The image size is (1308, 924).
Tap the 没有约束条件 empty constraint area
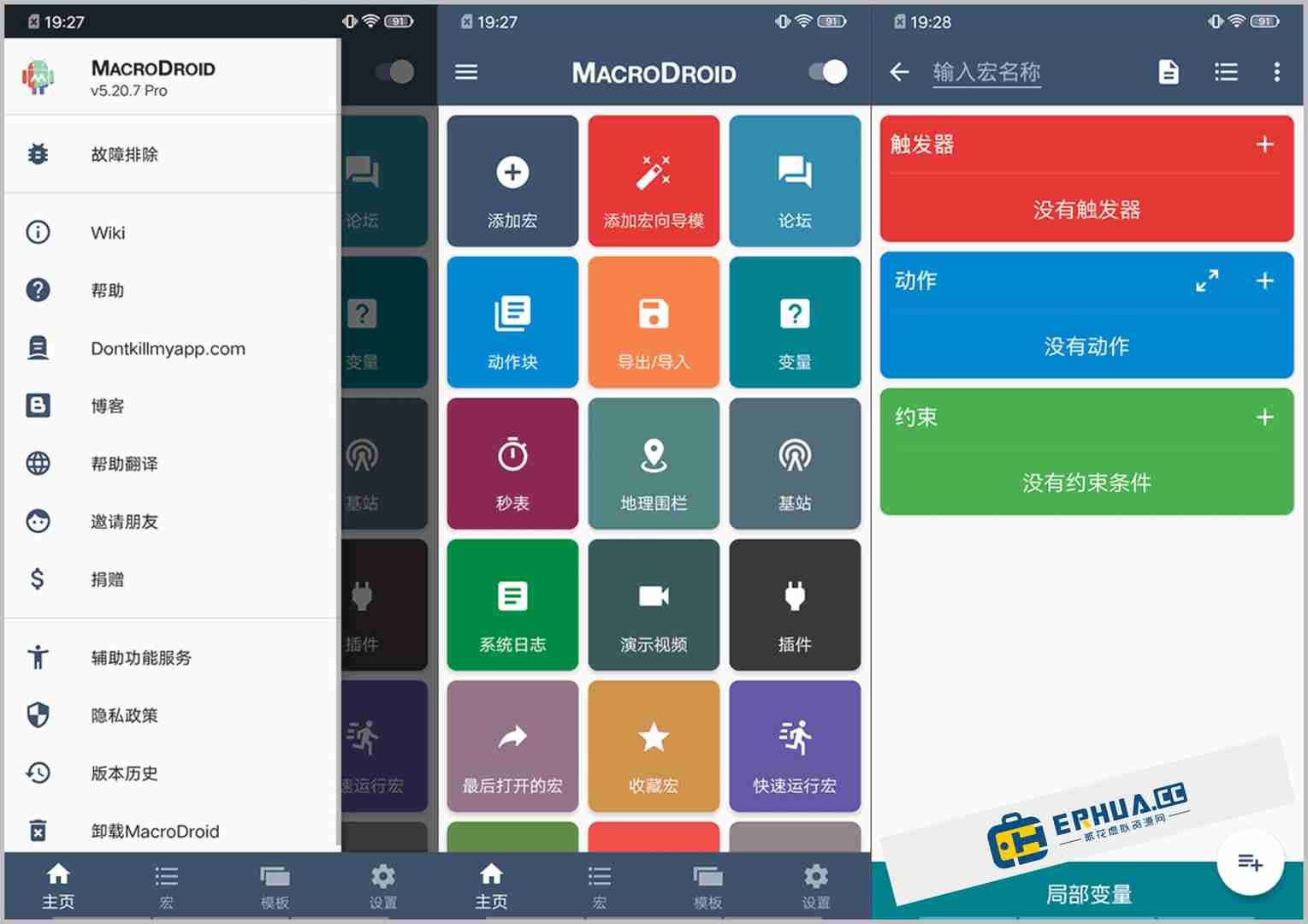pyautogui.click(x=1086, y=483)
